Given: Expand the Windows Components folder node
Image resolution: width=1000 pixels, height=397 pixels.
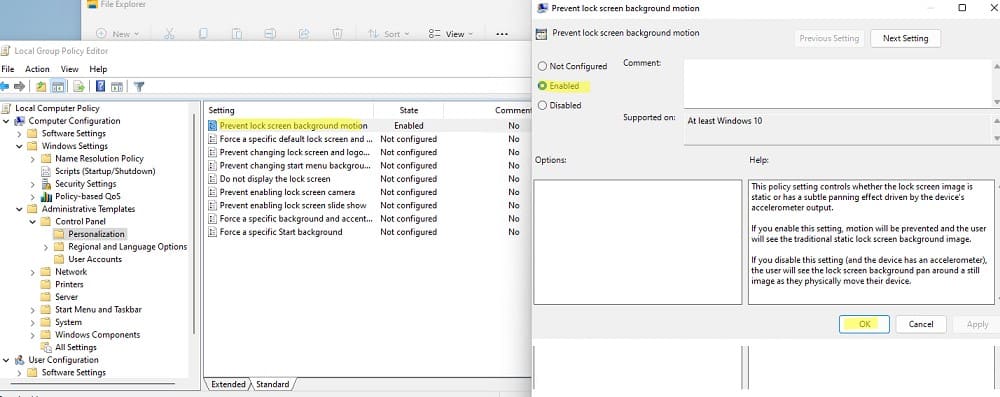Looking at the screenshot, I should (x=33, y=334).
